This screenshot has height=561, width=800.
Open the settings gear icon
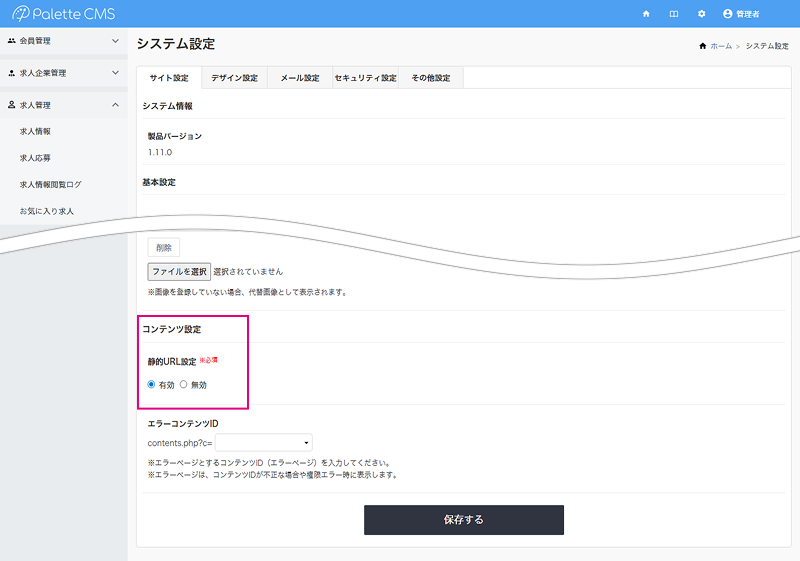tap(701, 14)
